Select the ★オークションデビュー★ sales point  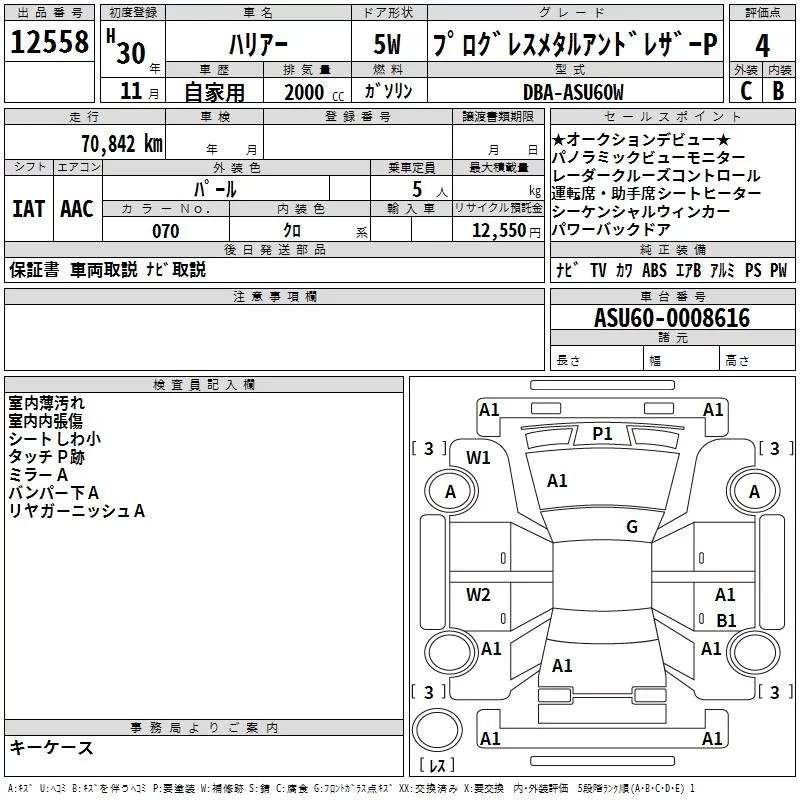tap(641, 139)
